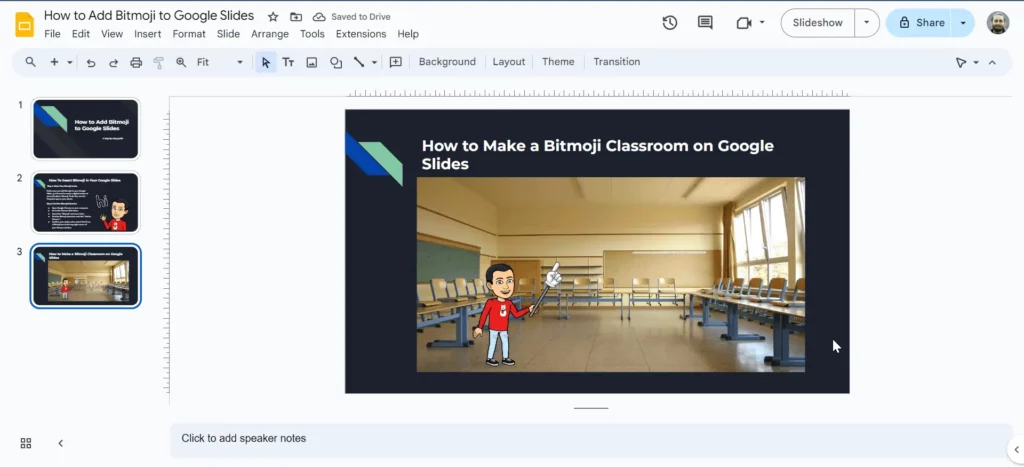Open the comments panel icon
The image size is (1024, 467).
[x=705, y=22]
